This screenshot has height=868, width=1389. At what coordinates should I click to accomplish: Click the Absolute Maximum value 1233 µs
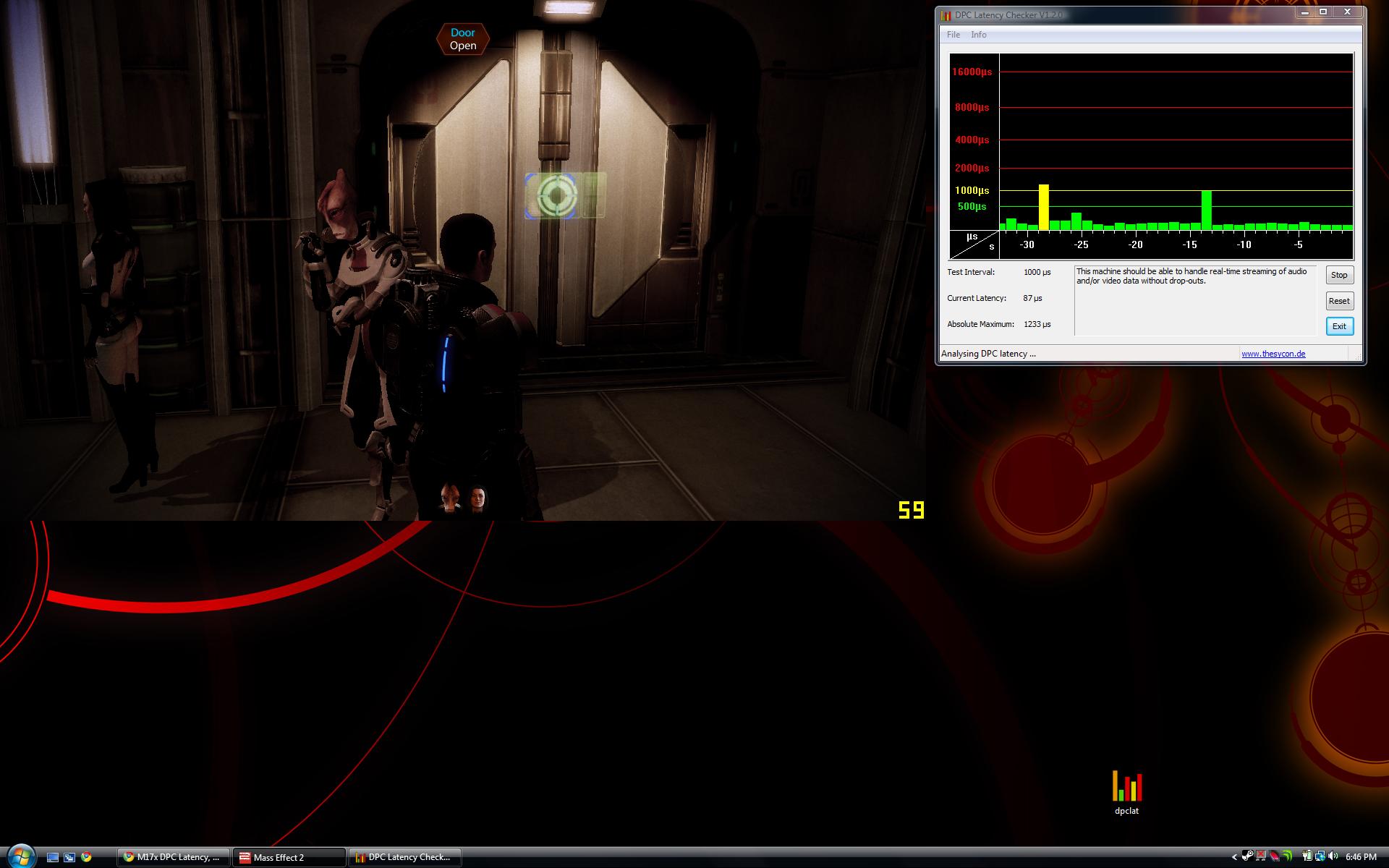click(1037, 324)
